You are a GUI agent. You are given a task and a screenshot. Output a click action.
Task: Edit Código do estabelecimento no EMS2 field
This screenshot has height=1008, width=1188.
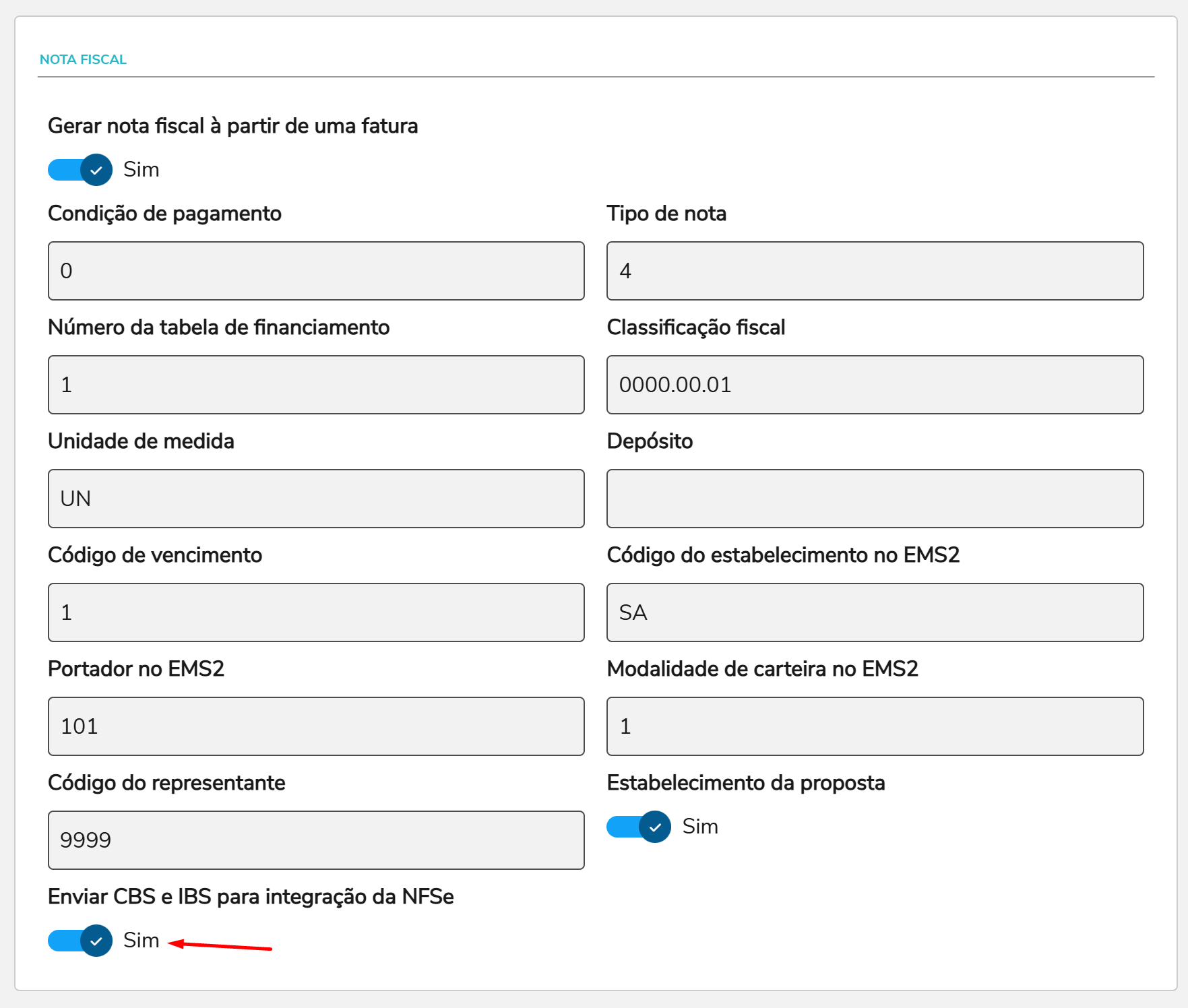point(875,612)
